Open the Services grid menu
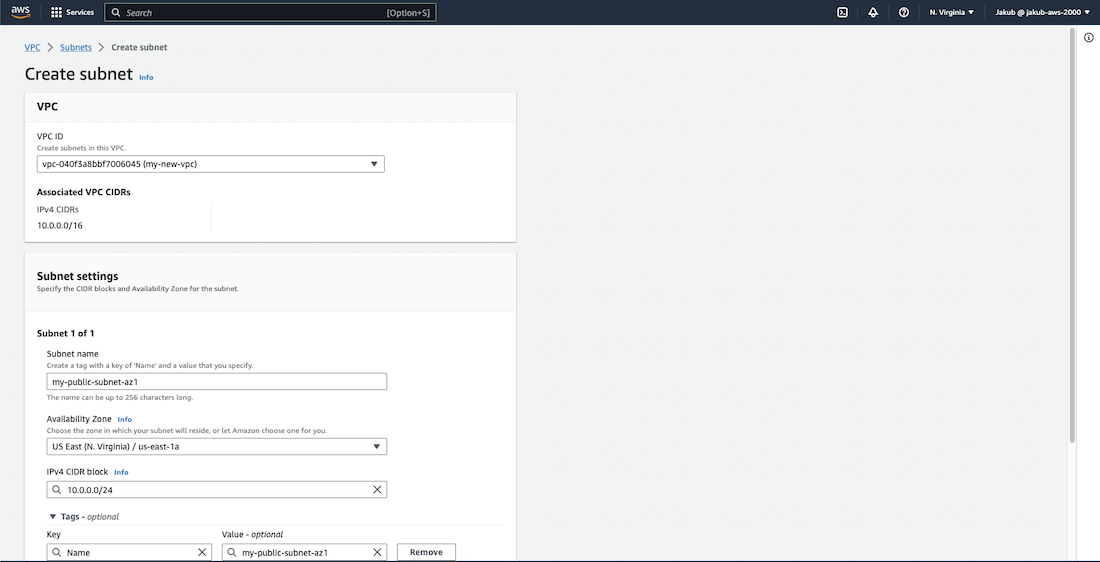This screenshot has height=562, width=1100. 73,13
